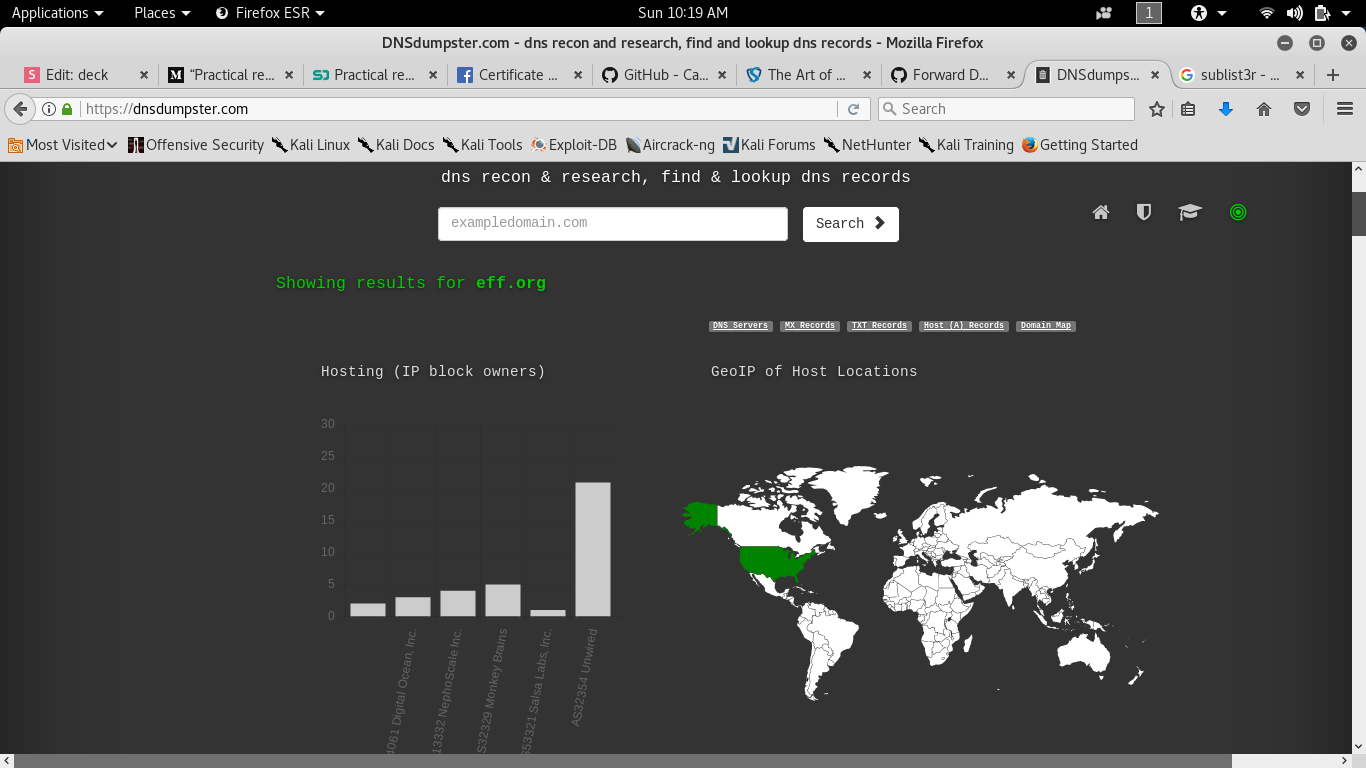Image resolution: width=1366 pixels, height=768 pixels.
Task: Click the shield icon on DNSdumpster page
Action: tap(1144, 212)
